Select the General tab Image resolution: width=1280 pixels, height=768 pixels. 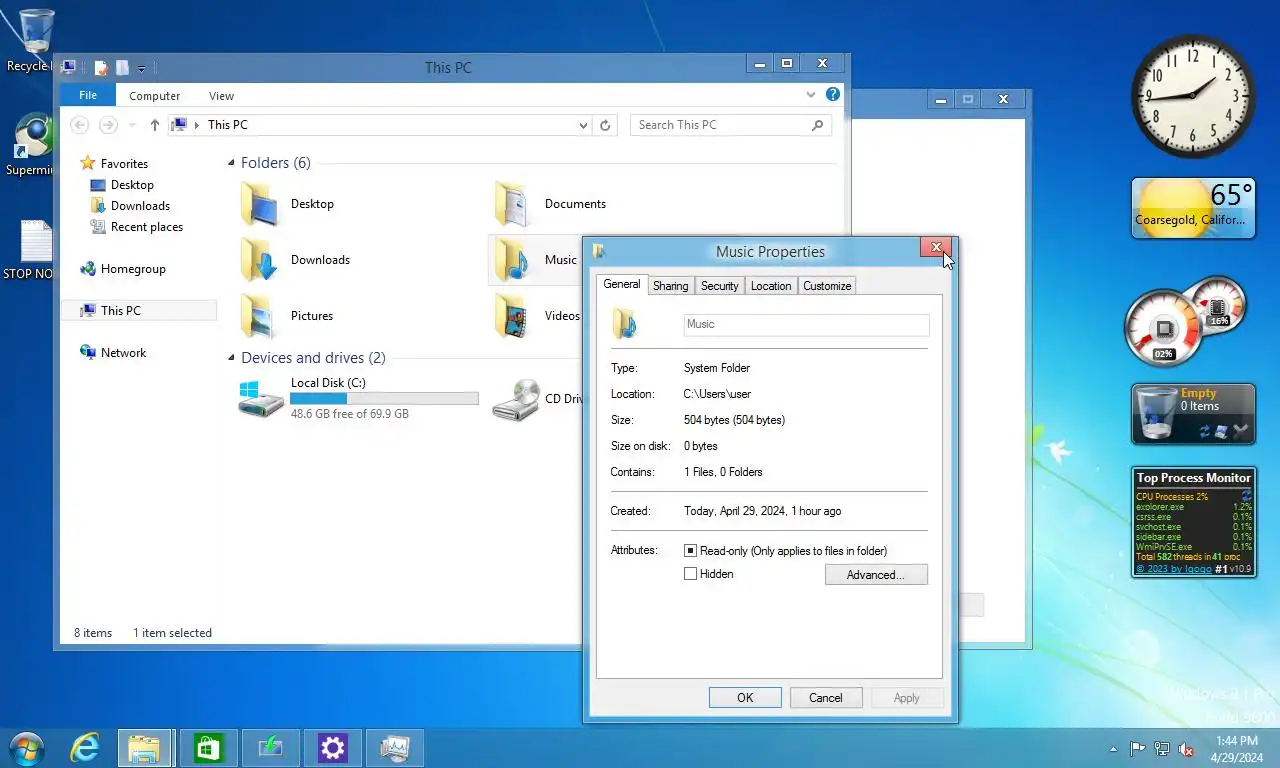[621, 285]
